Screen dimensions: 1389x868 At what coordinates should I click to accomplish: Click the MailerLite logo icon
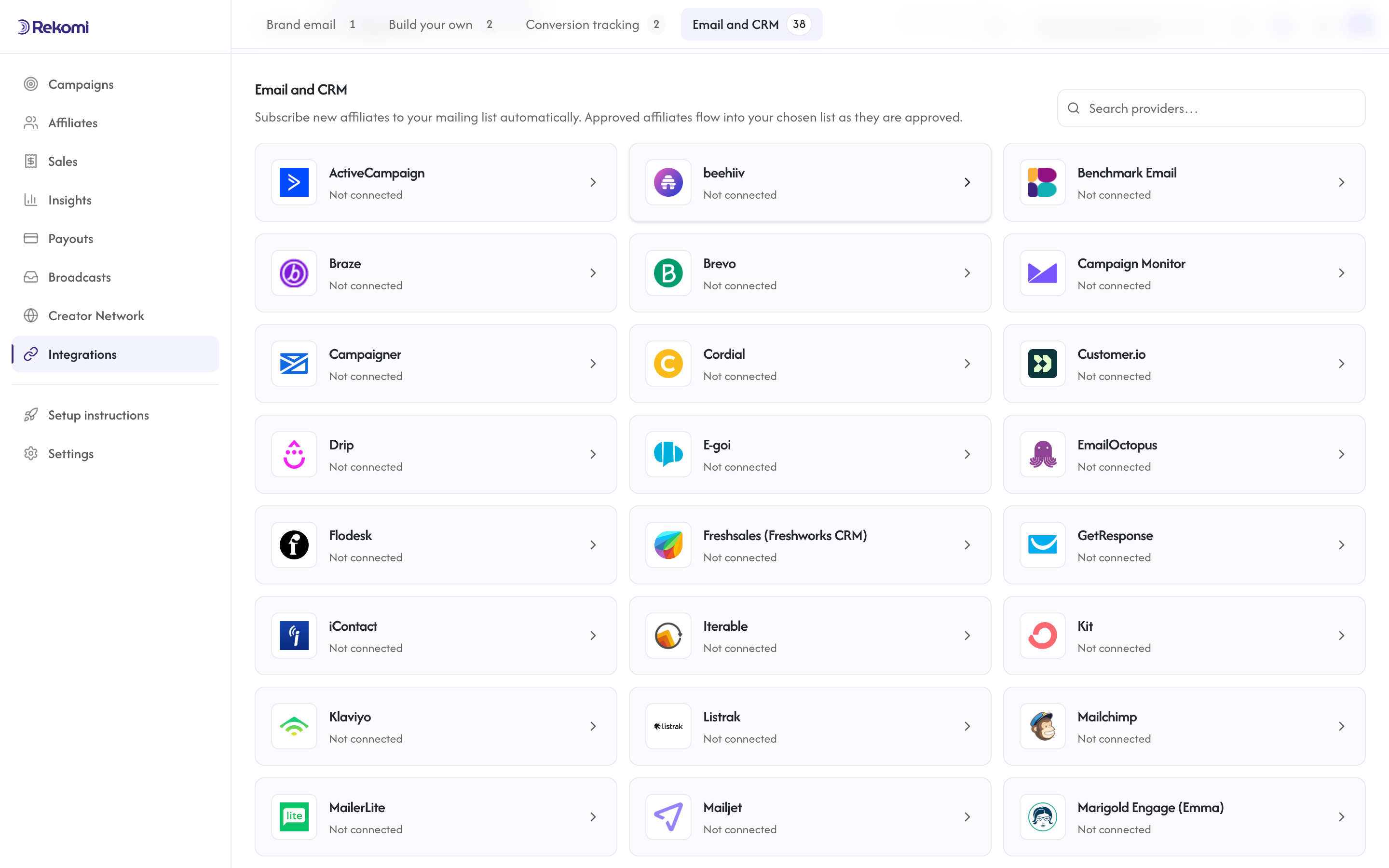(294, 817)
